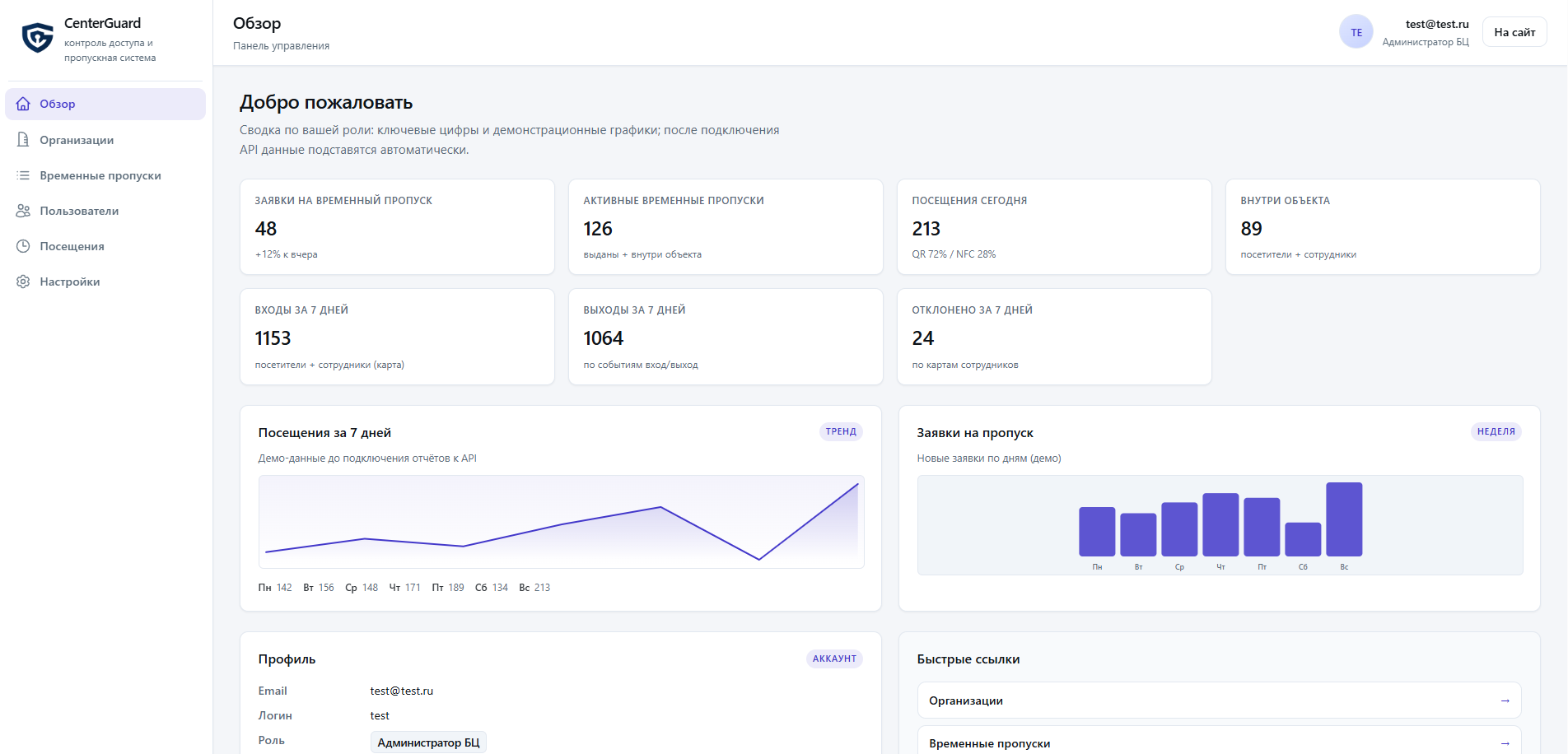Click the Вт 156 legend value
Viewport: 1568px width, 754px height.
[319, 588]
